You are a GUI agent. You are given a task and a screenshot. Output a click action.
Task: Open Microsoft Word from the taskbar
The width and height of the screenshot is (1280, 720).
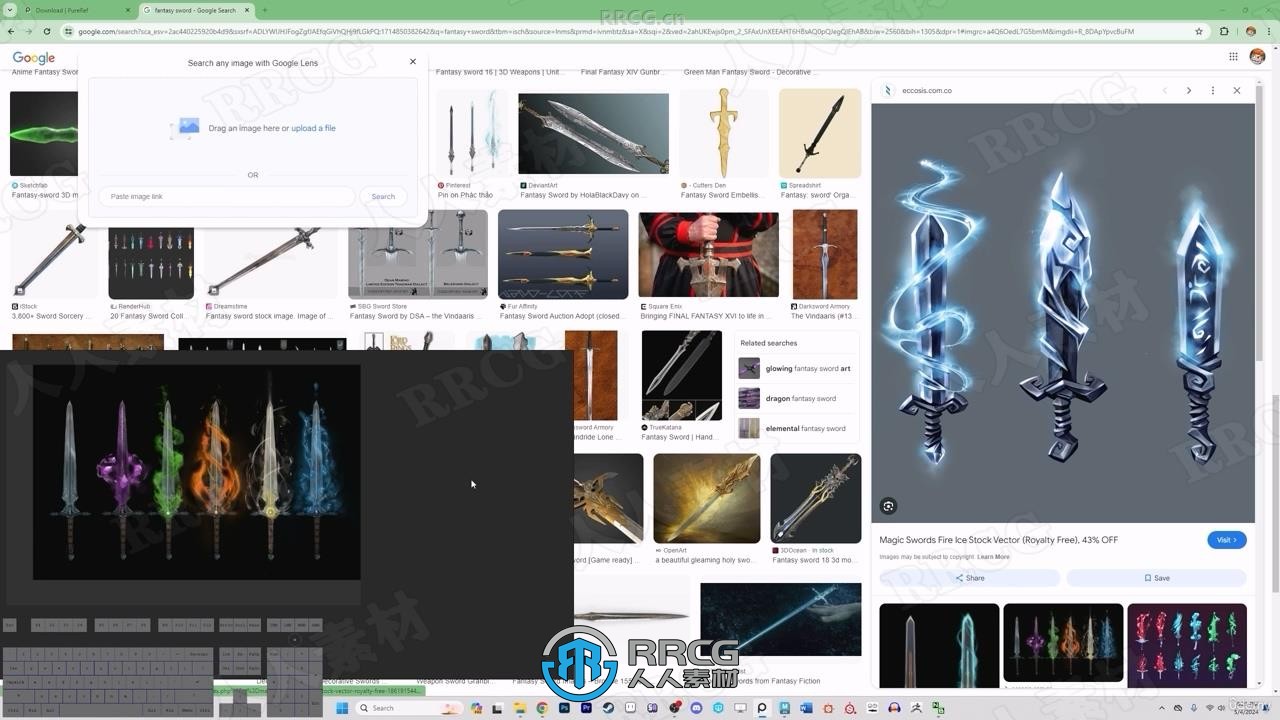point(806,708)
